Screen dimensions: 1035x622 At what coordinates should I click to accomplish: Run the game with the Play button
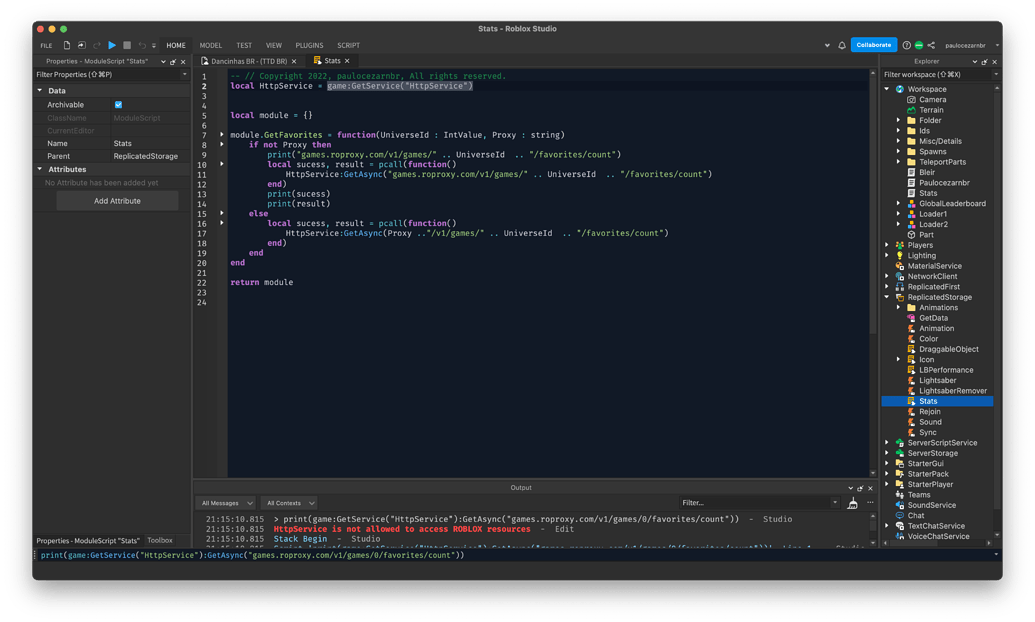(x=112, y=45)
